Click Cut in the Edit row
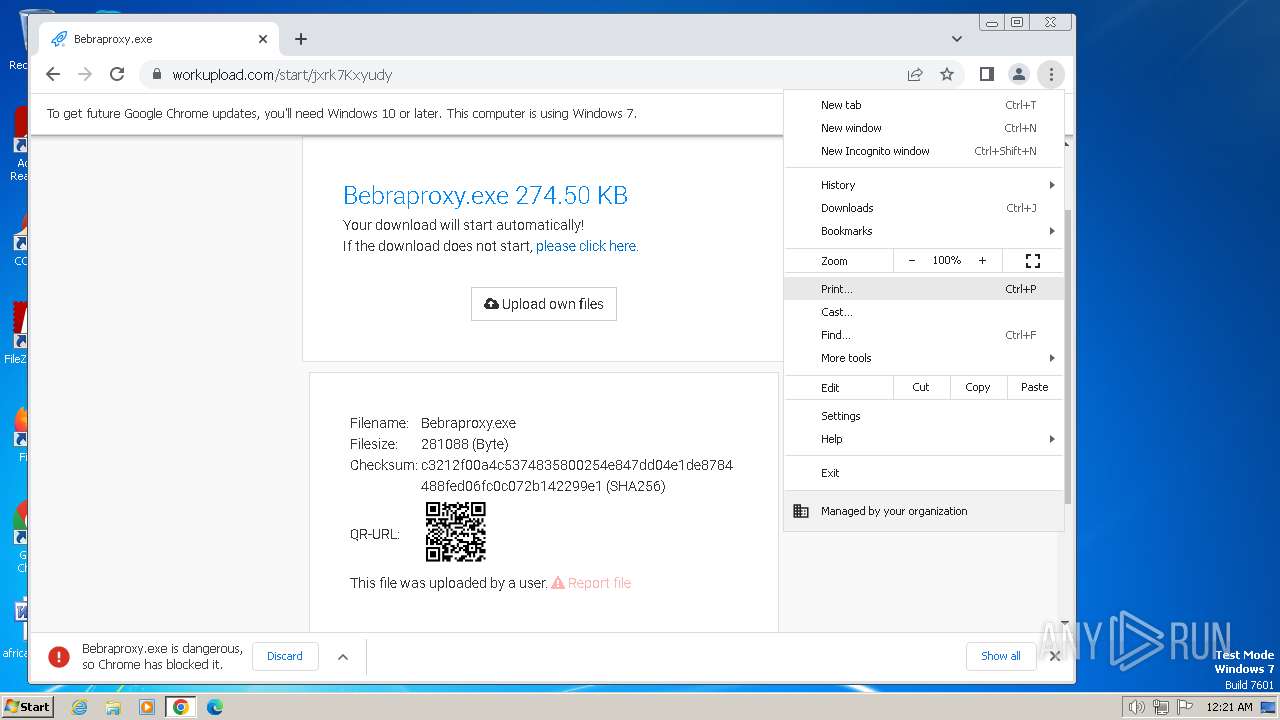 pos(921,387)
